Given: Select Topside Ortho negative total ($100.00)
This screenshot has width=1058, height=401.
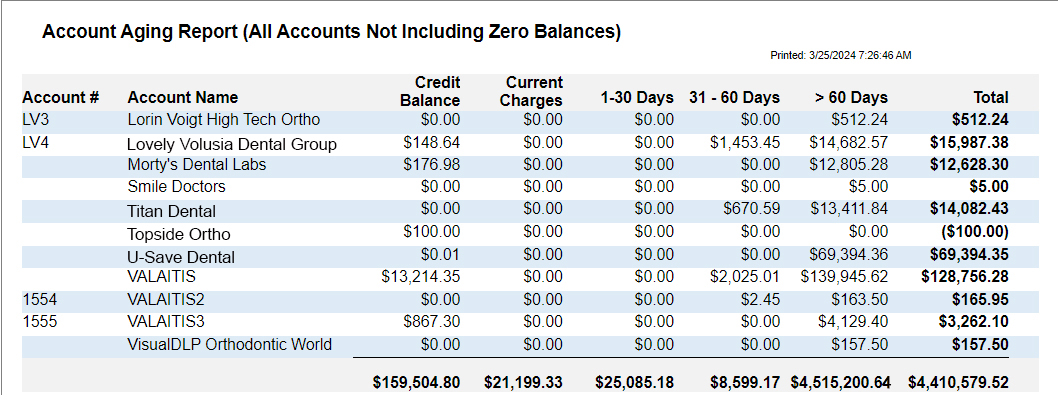Looking at the screenshot, I should coord(974,233).
